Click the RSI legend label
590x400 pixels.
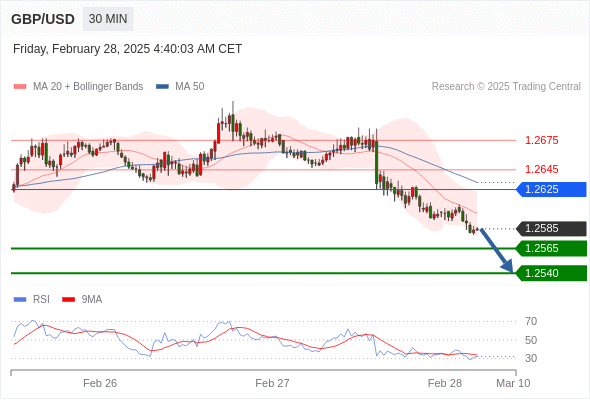41,300
